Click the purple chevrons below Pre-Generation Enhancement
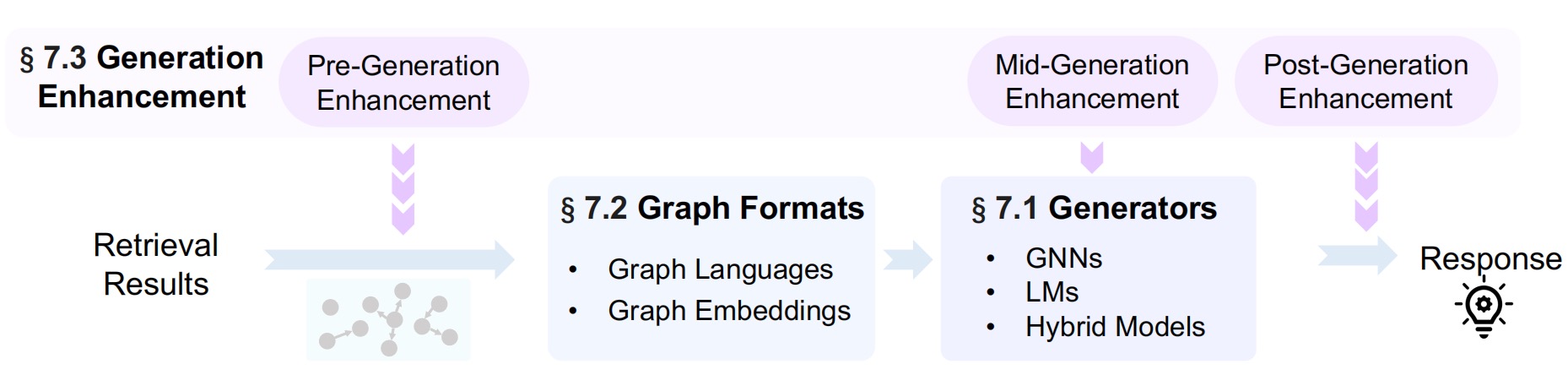Image resolution: width=1568 pixels, height=375 pixels. 403,188
